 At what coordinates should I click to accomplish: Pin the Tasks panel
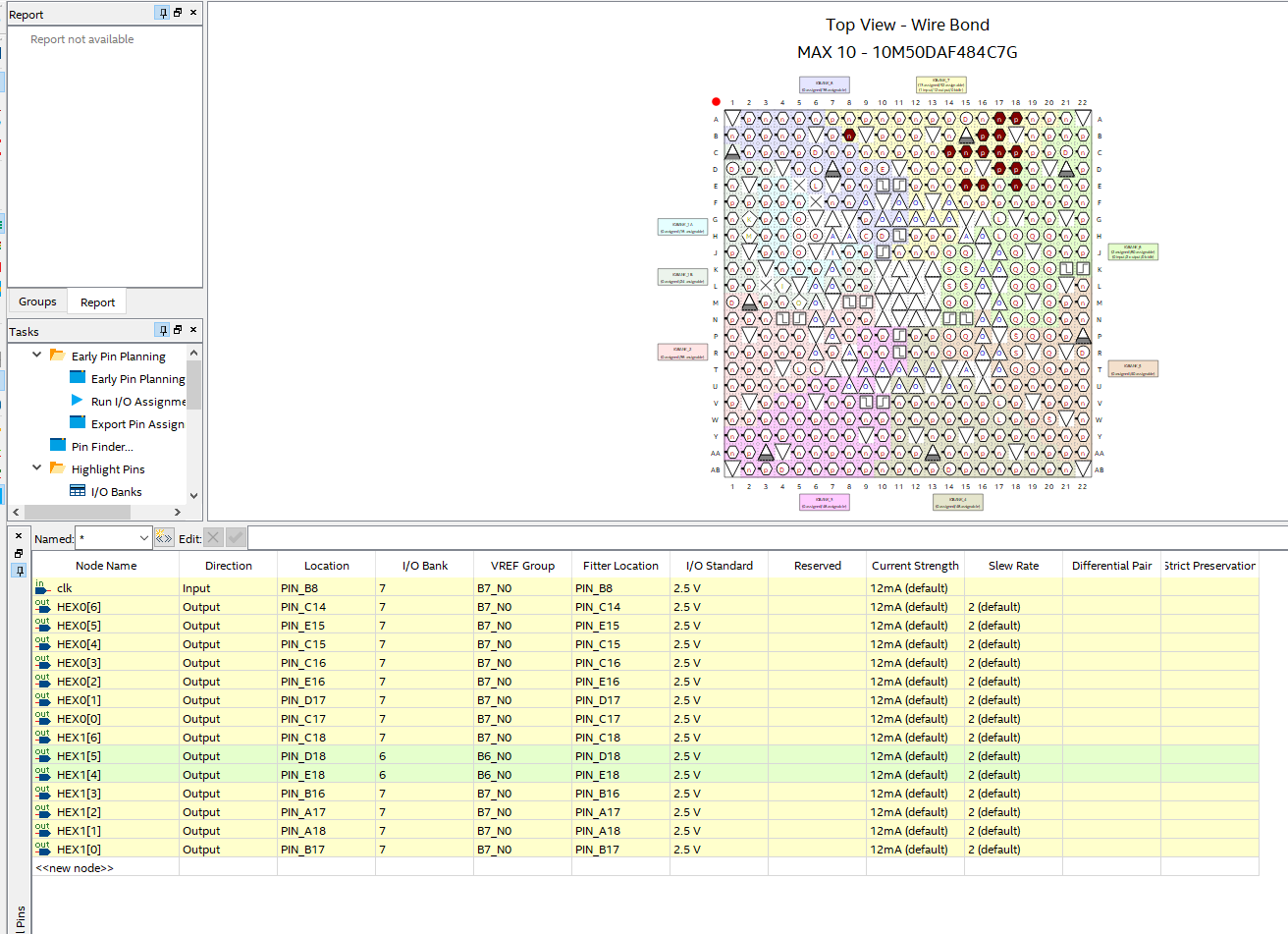click(x=162, y=330)
